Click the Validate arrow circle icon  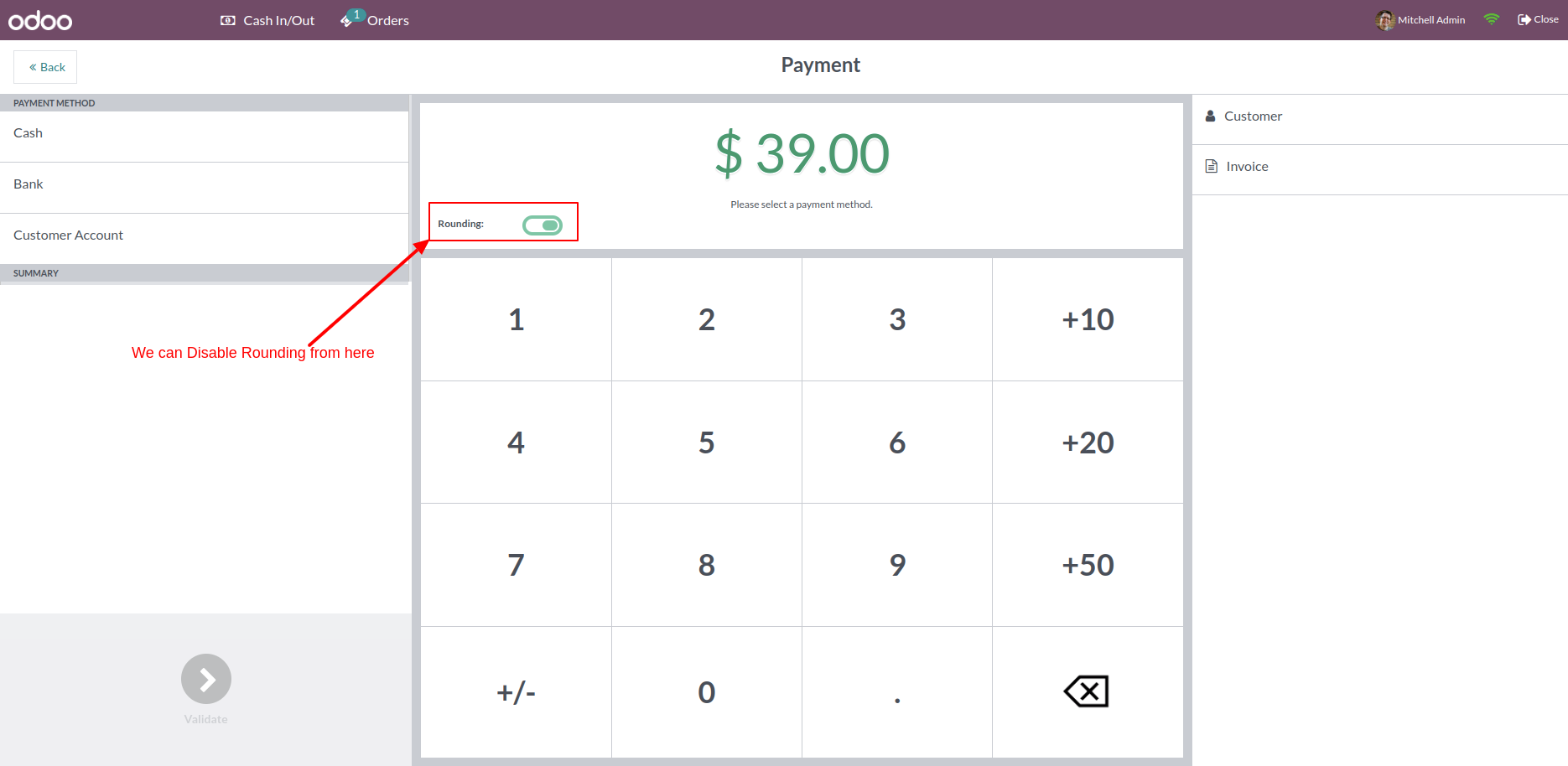coord(206,679)
